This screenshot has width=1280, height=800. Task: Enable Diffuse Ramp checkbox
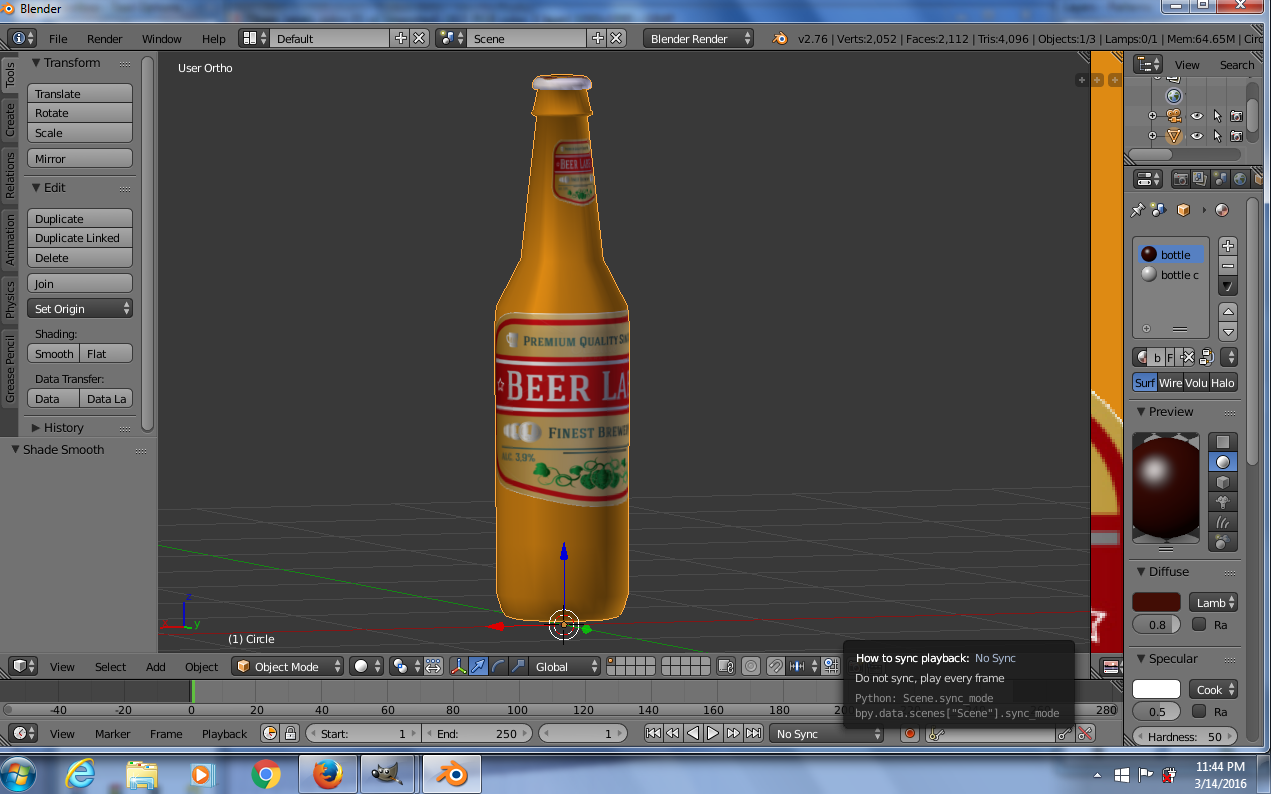(x=1199, y=624)
